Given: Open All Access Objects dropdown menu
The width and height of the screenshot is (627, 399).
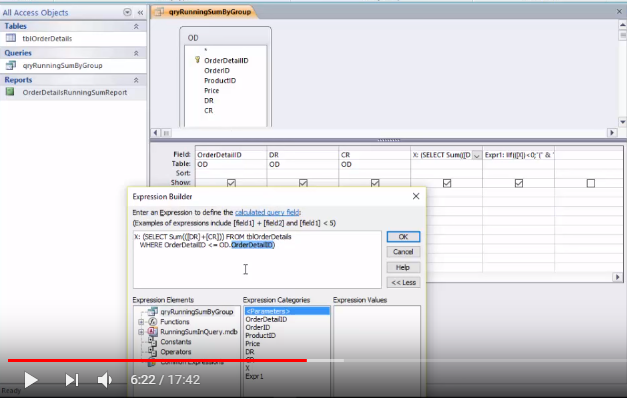Looking at the screenshot, I should [127, 12].
